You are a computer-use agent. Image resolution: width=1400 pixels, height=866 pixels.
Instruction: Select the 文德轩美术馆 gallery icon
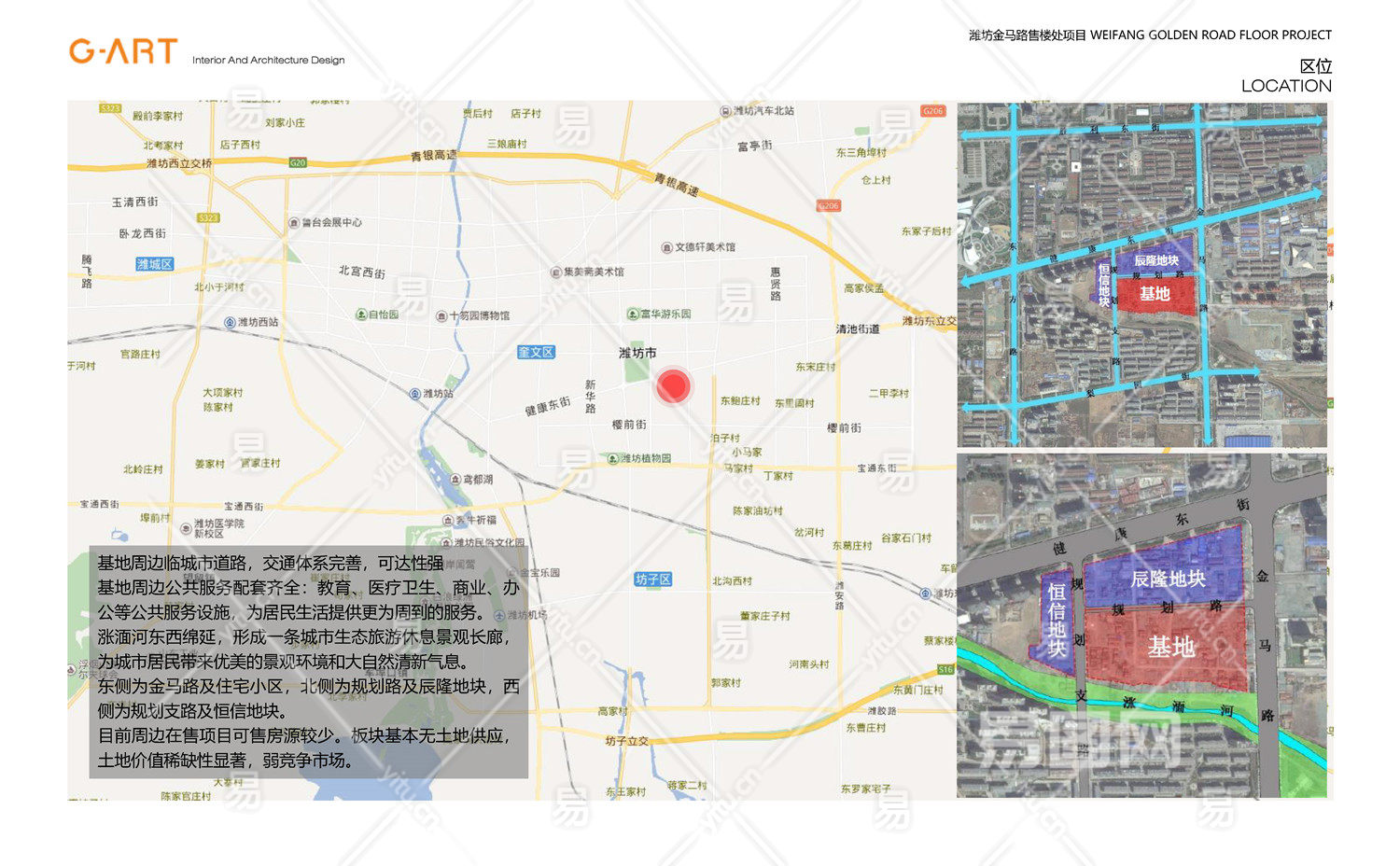[666, 247]
